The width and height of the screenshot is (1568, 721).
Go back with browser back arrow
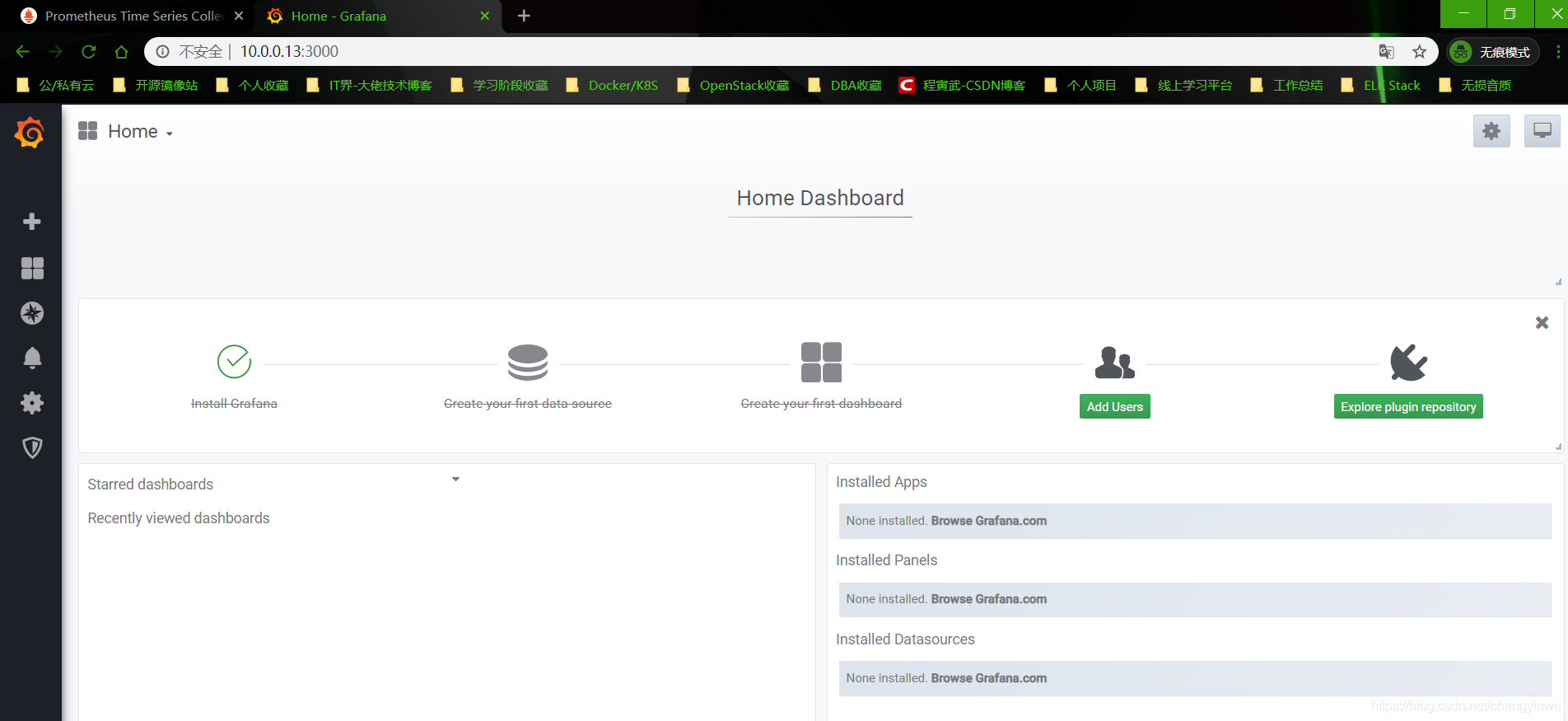coord(23,52)
